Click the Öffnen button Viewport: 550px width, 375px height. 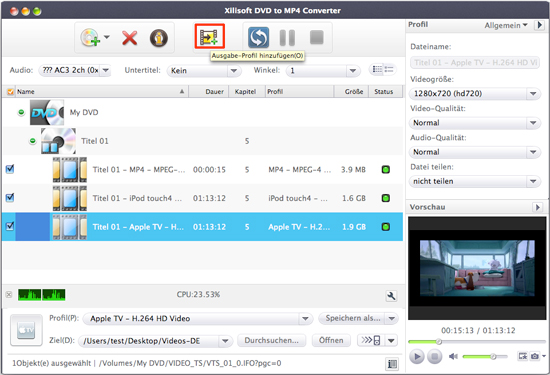(331, 340)
